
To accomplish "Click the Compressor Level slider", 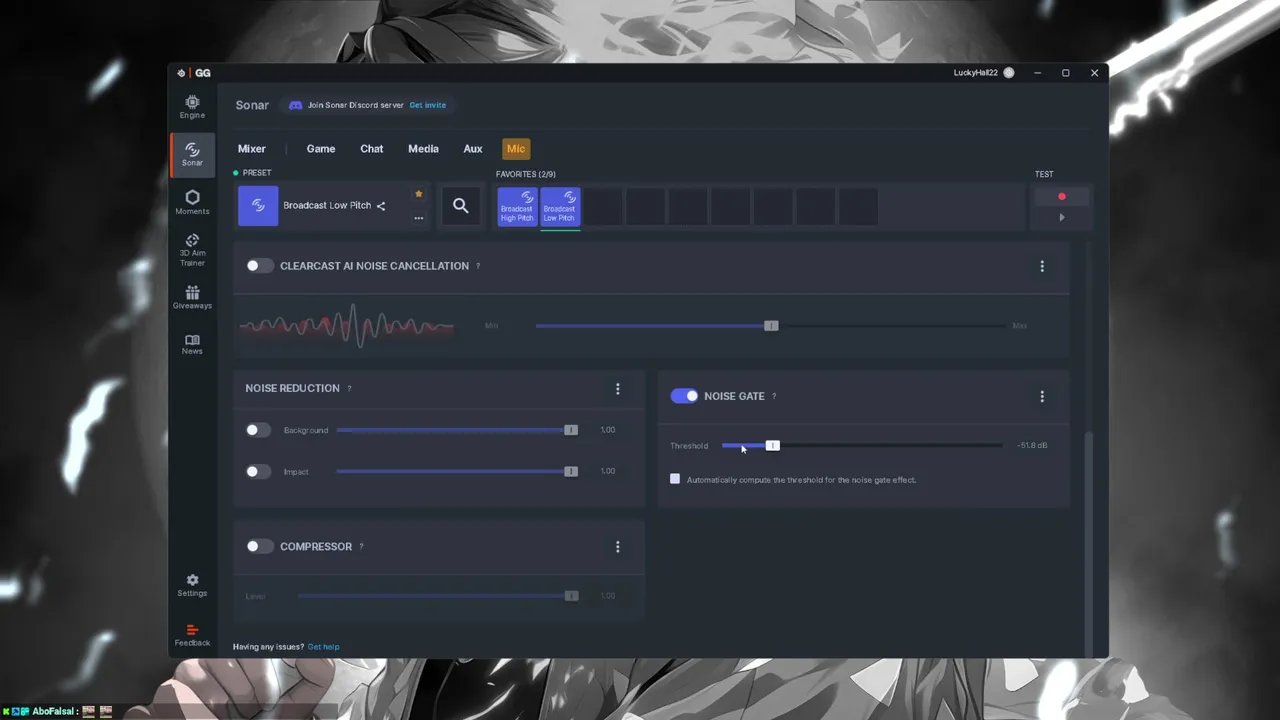I will click(x=437, y=596).
